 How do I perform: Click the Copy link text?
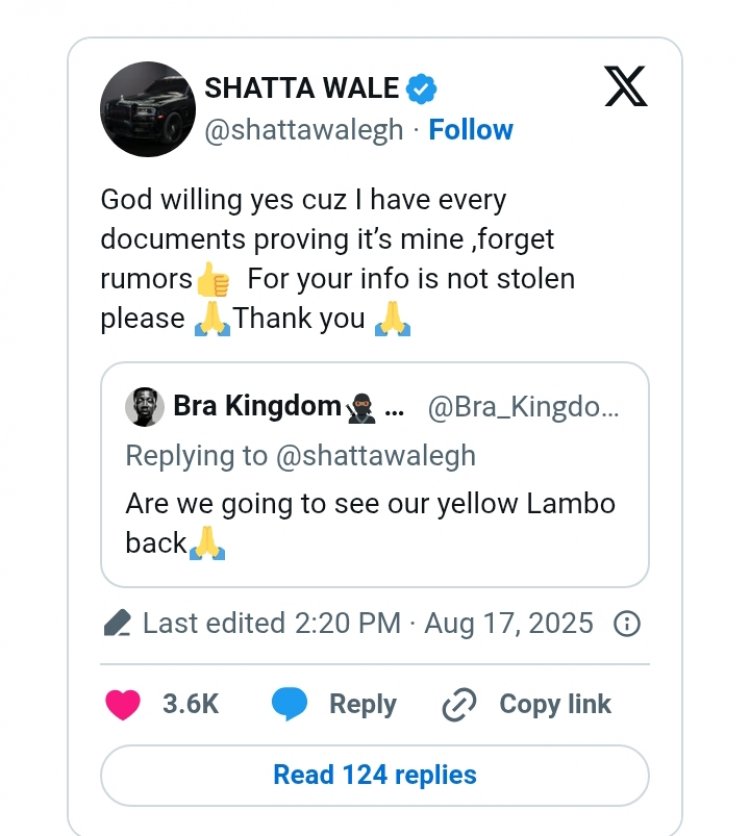point(555,704)
